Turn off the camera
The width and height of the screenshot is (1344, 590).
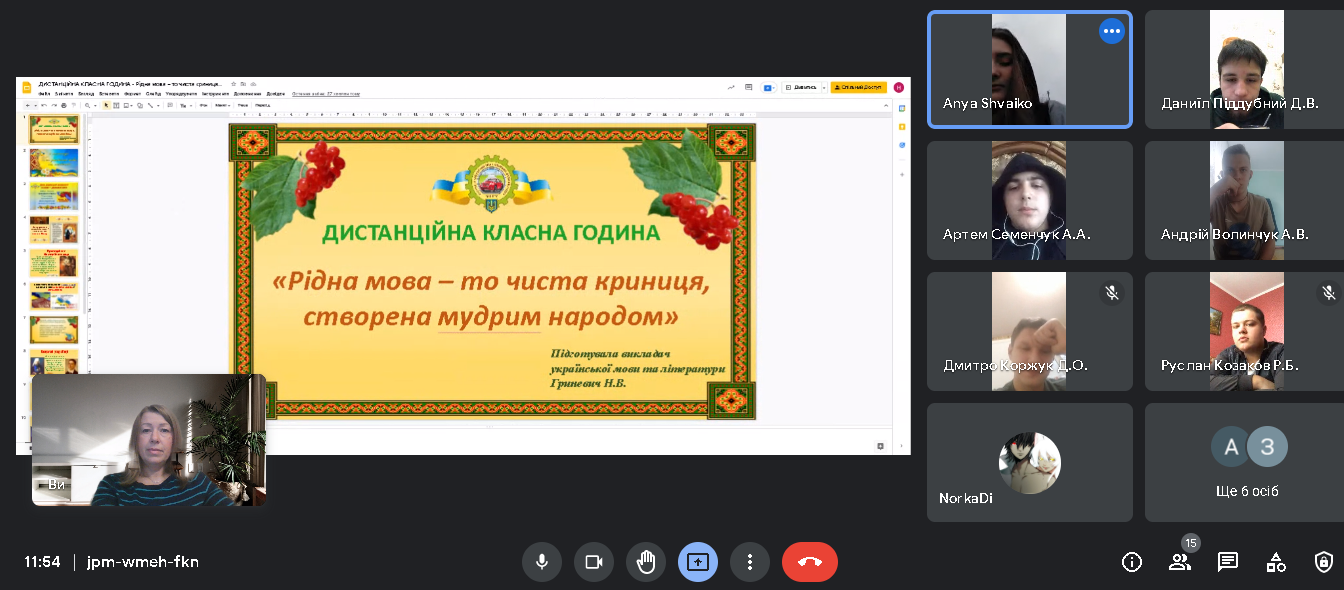click(594, 562)
